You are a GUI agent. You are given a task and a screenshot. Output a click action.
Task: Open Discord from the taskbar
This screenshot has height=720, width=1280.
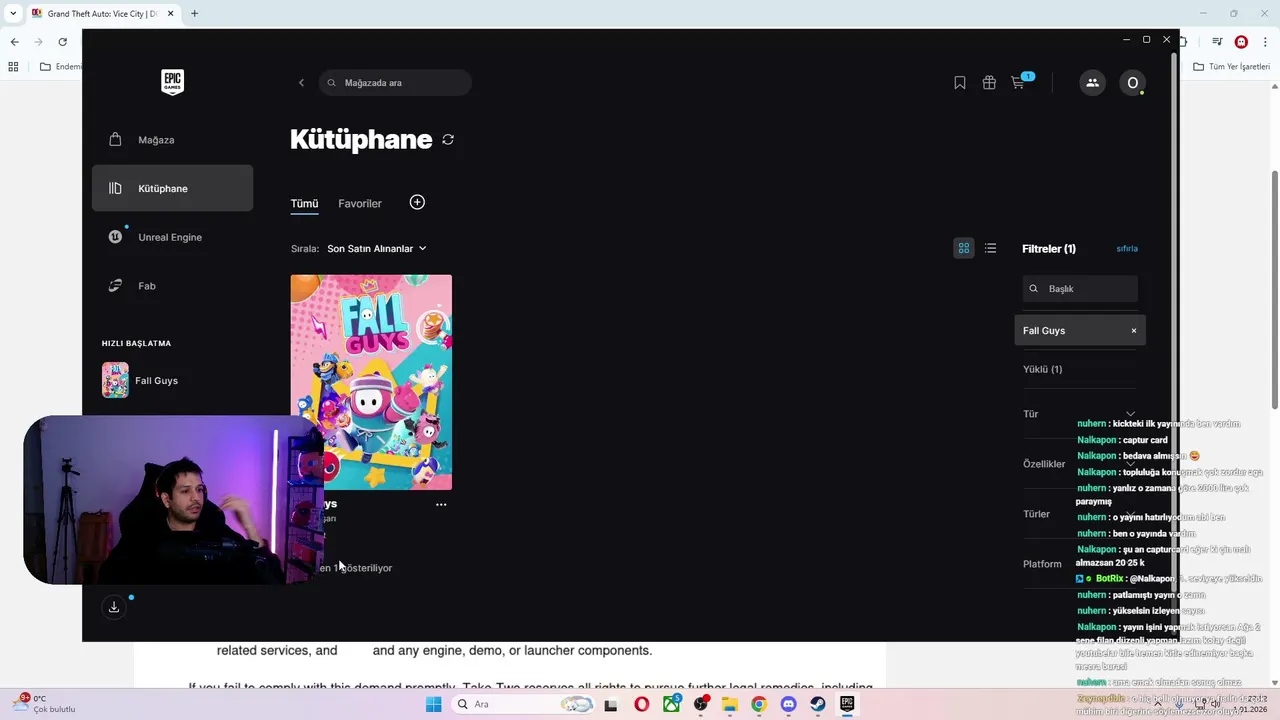pos(789,704)
